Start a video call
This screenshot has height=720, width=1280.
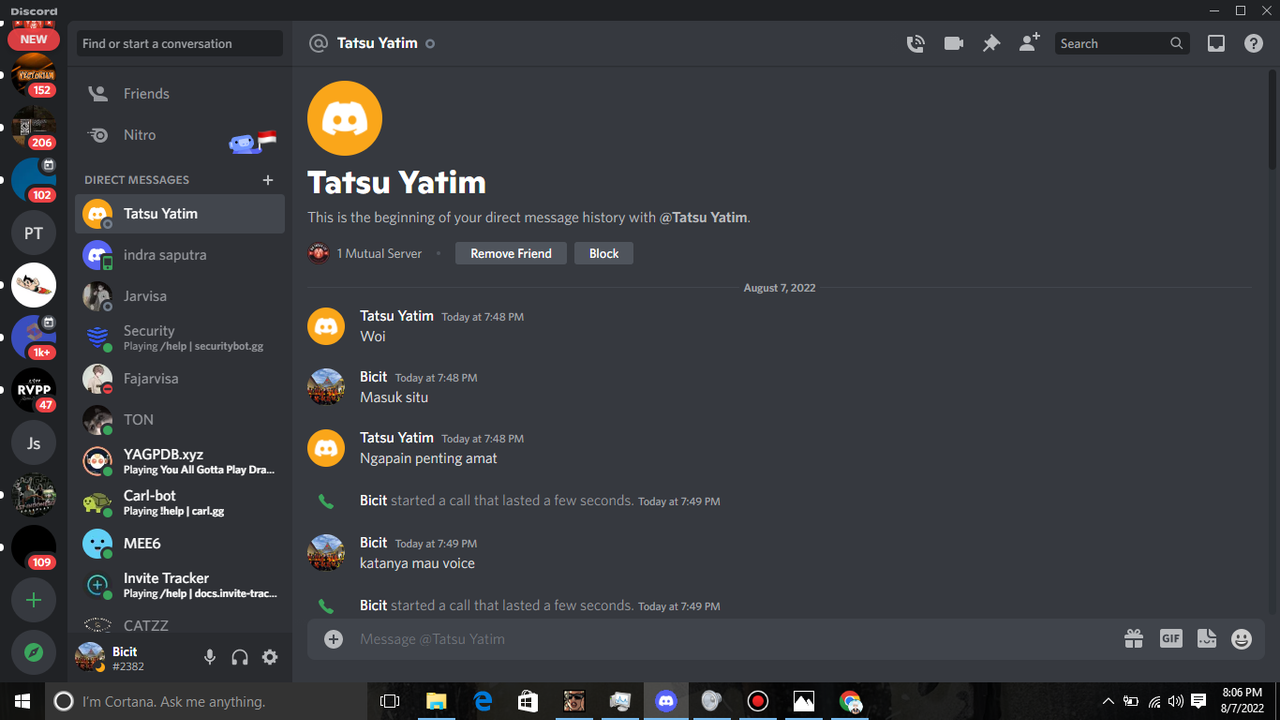tap(953, 43)
